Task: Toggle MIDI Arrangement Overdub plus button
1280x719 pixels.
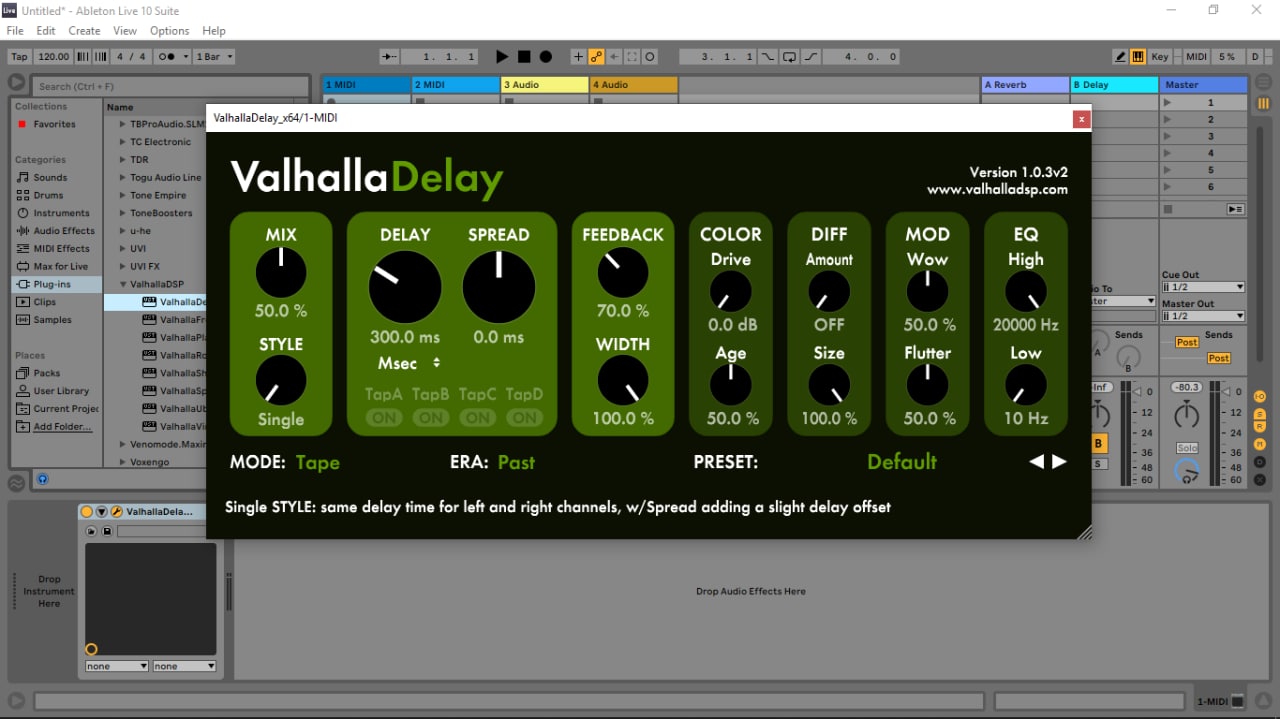Action: [578, 57]
